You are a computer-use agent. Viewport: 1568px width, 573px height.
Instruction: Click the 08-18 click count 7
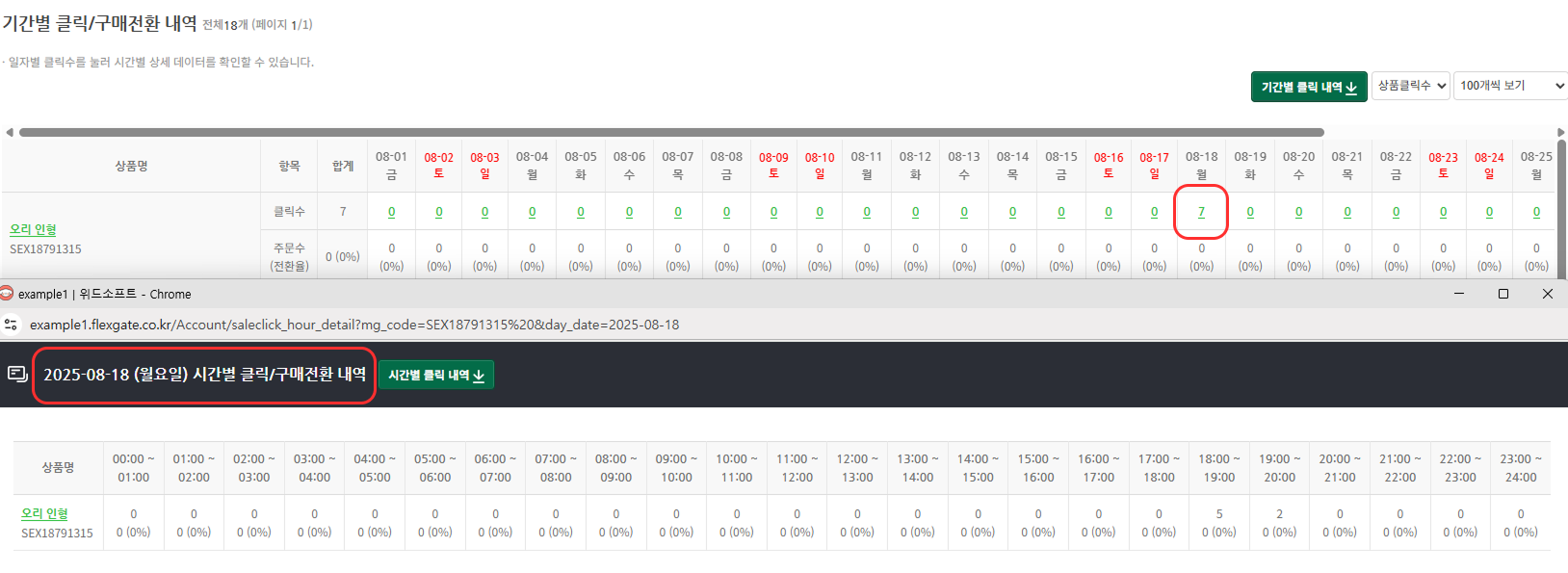tap(1201, 212)
